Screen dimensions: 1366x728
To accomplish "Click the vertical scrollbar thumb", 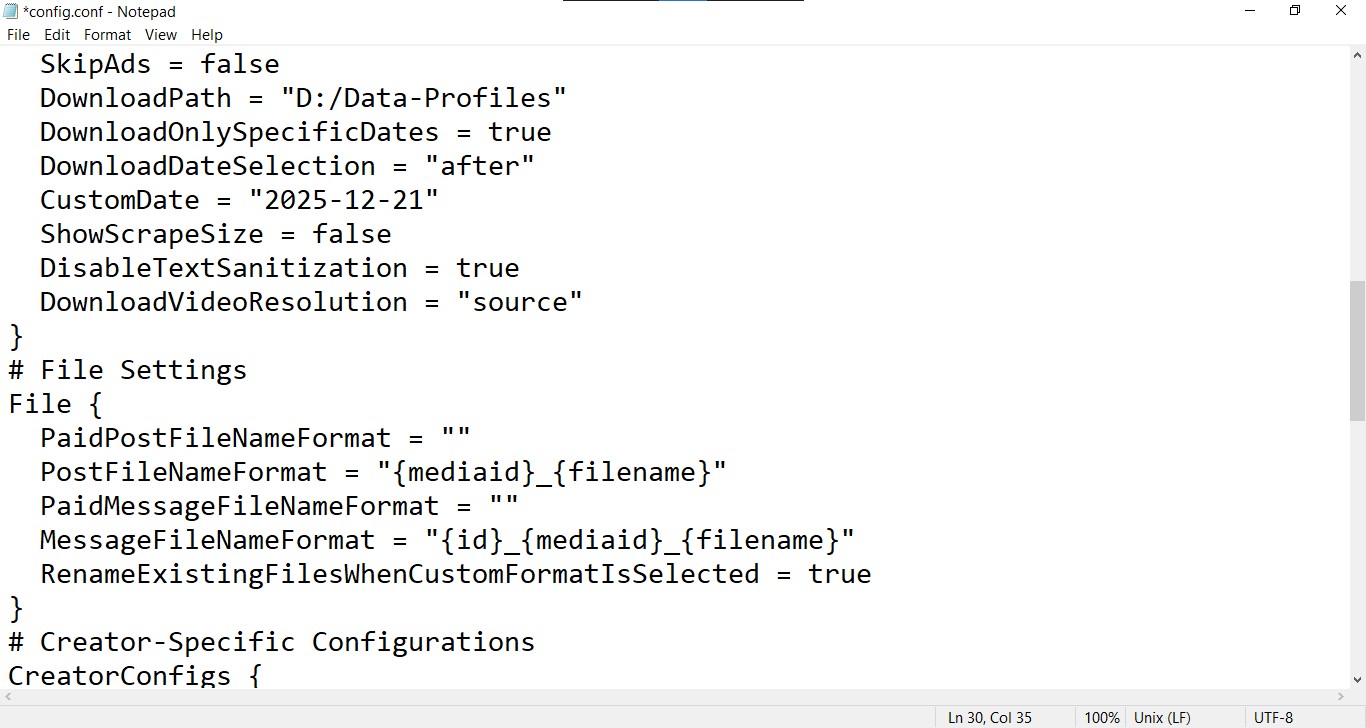I will 1357,350.
